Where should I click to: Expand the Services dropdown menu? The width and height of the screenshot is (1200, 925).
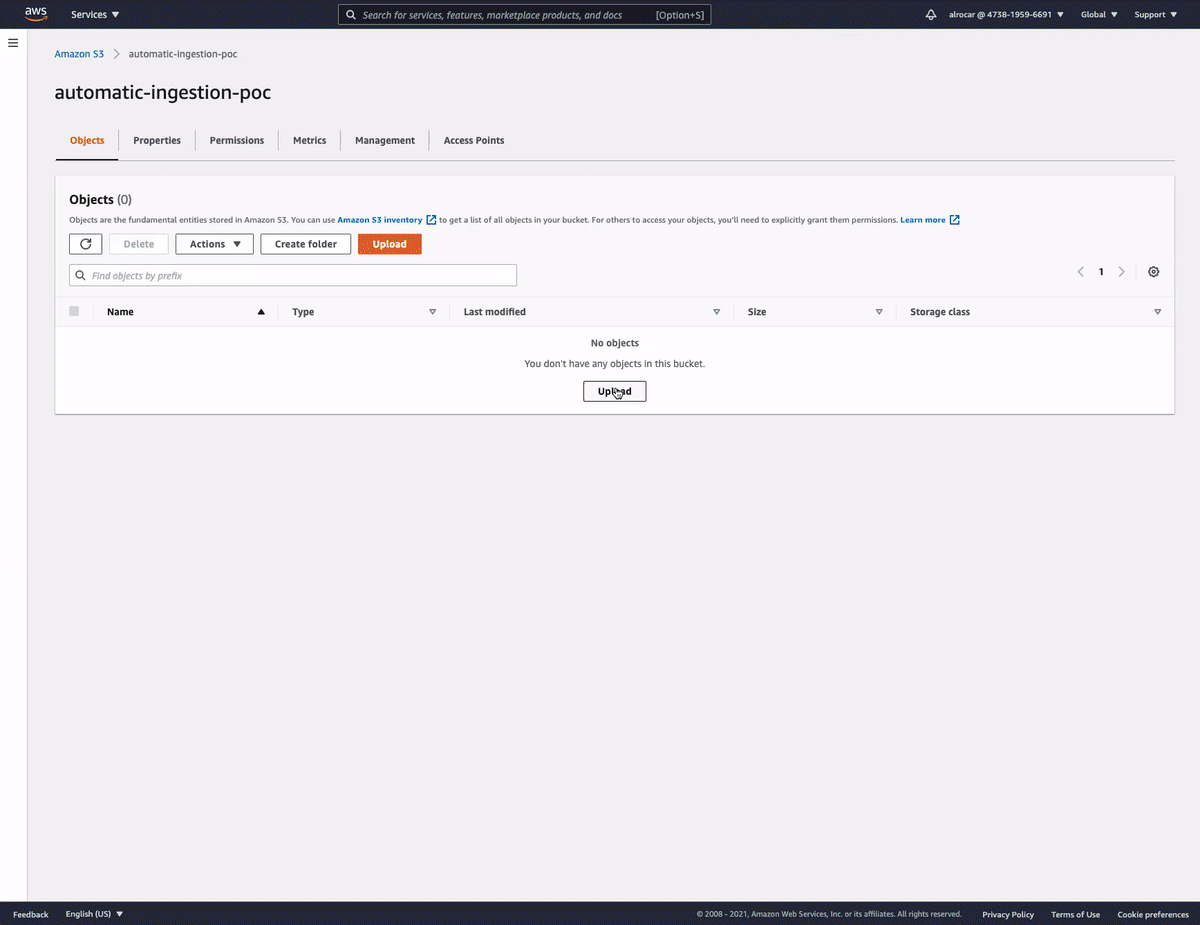pos(95,15)
